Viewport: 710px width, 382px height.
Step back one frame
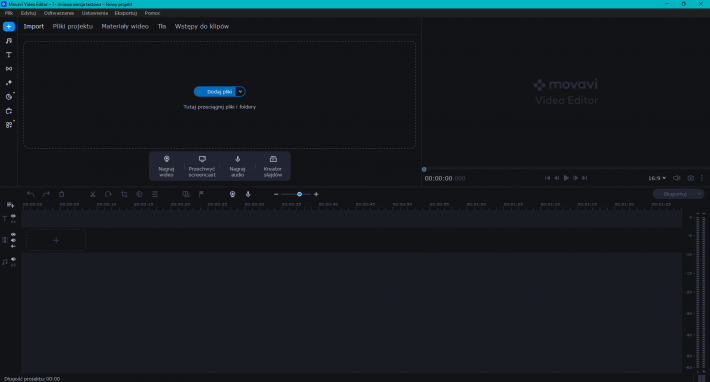click(557, 178)
